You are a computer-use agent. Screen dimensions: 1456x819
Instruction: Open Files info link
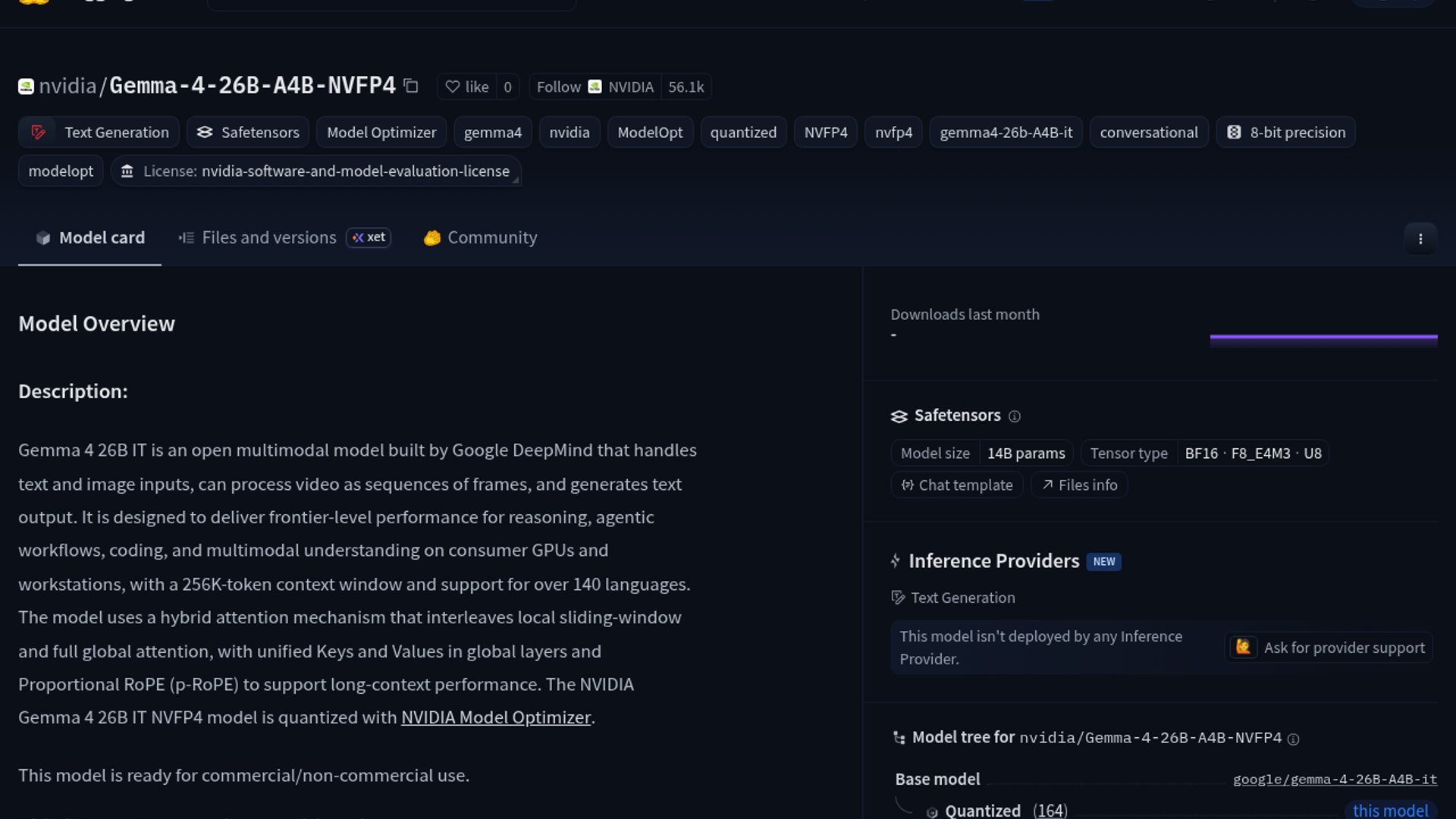pos(1079,485)
